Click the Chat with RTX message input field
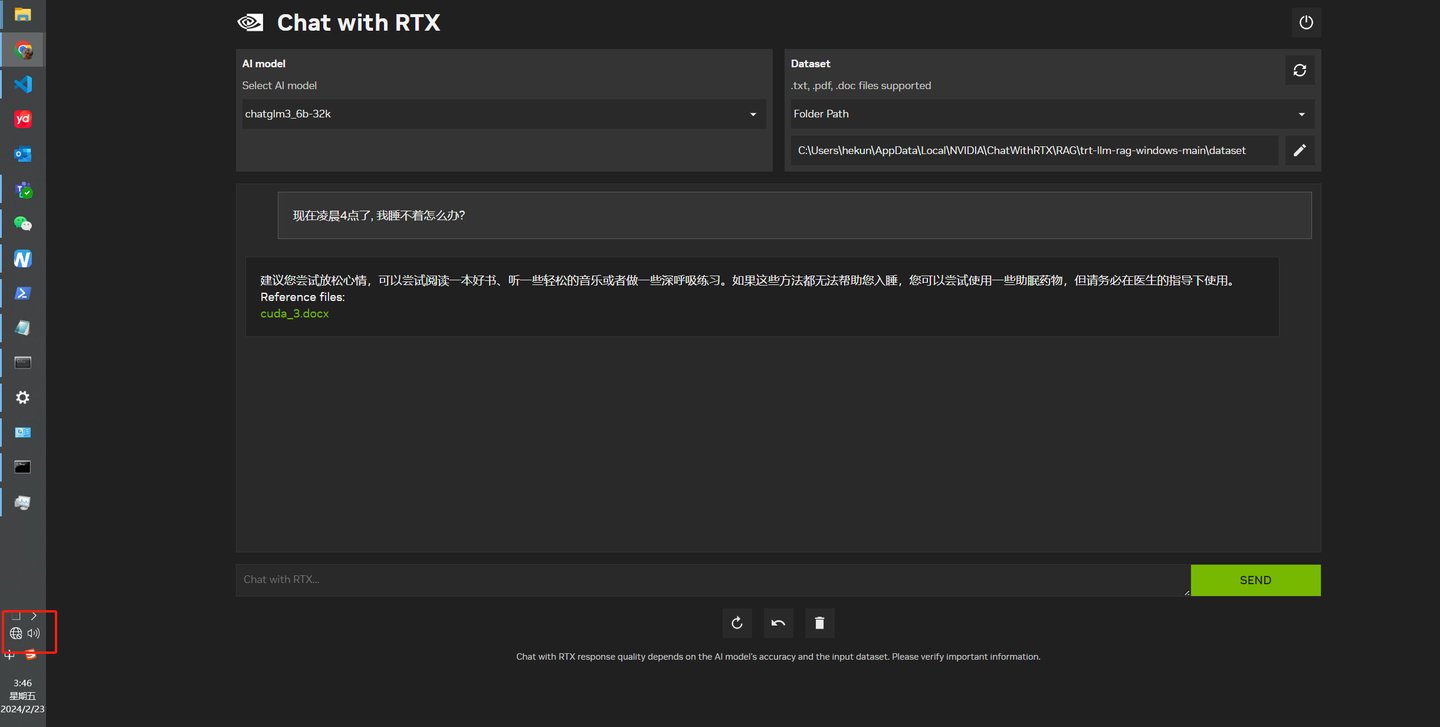1440x727 pixels. point(700,579)
